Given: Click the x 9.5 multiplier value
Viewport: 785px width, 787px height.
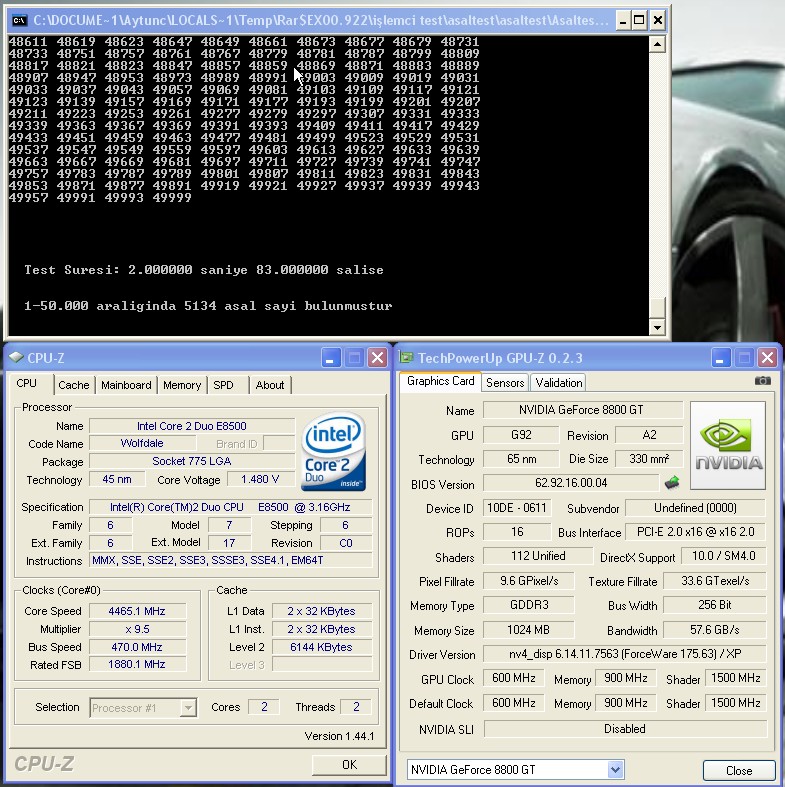Looking at the screenshot, I should (137, 629).
